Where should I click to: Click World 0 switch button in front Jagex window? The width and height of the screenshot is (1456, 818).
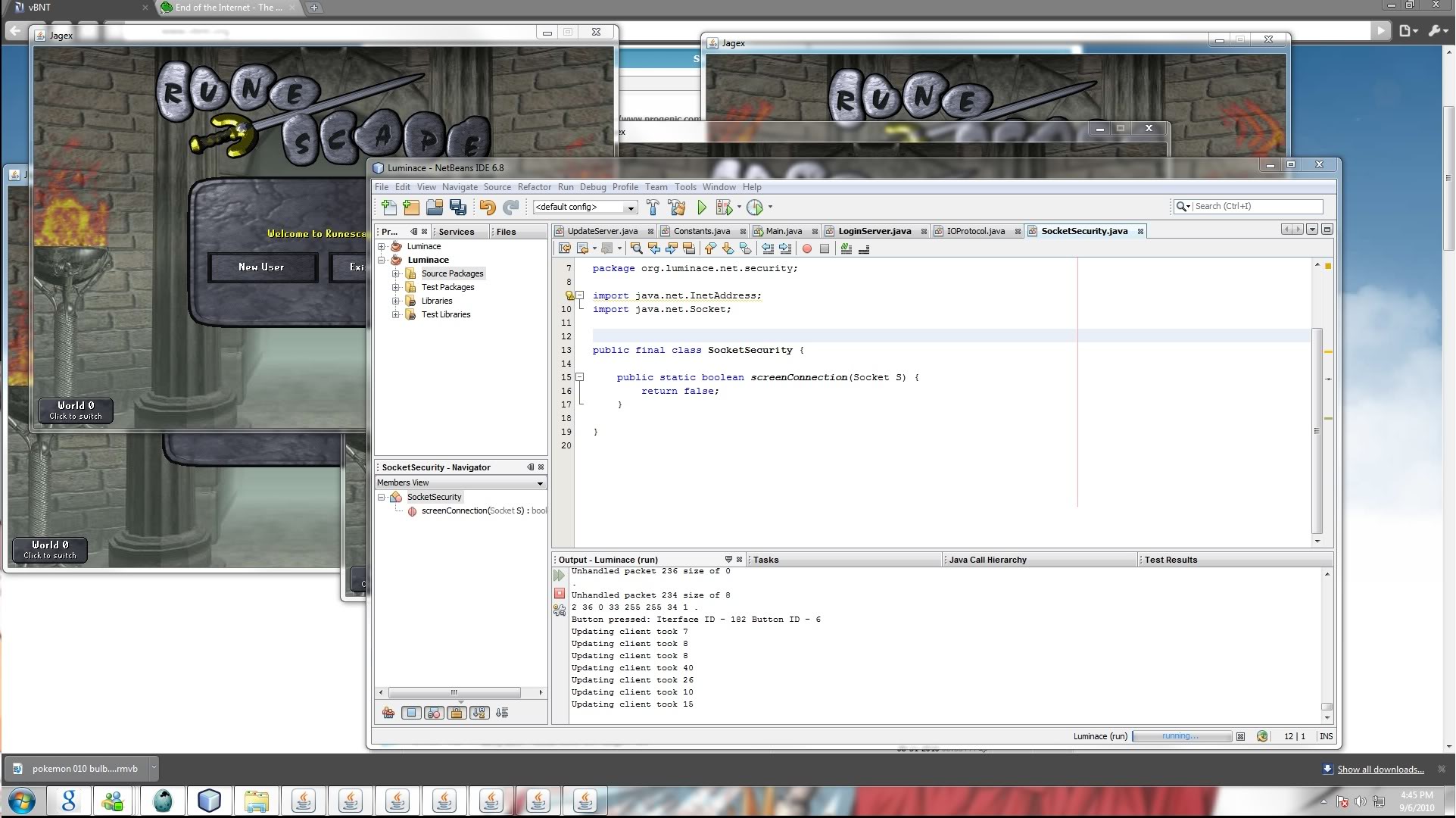pyautogui.click(x=76, y=411)
